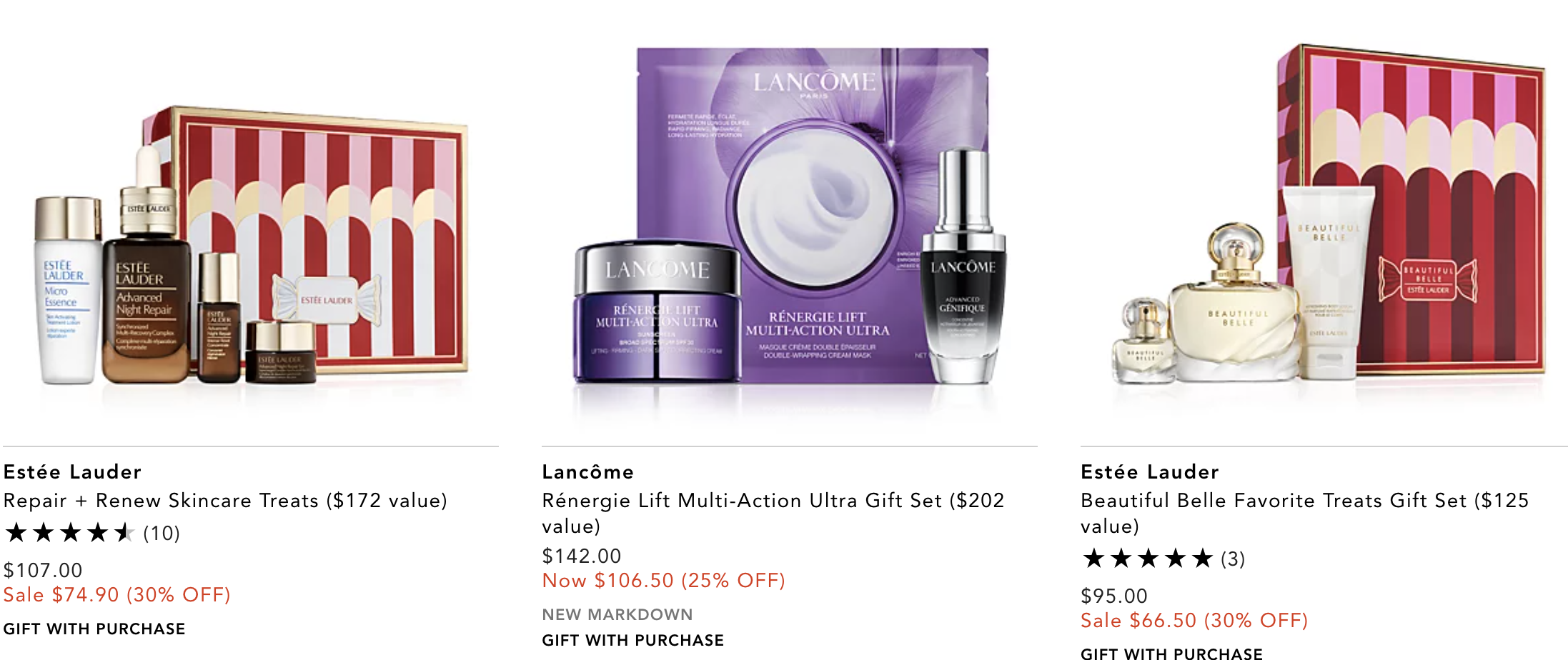
Task: Open the star rating for Repair + Renew
Action: coord(69,533)
